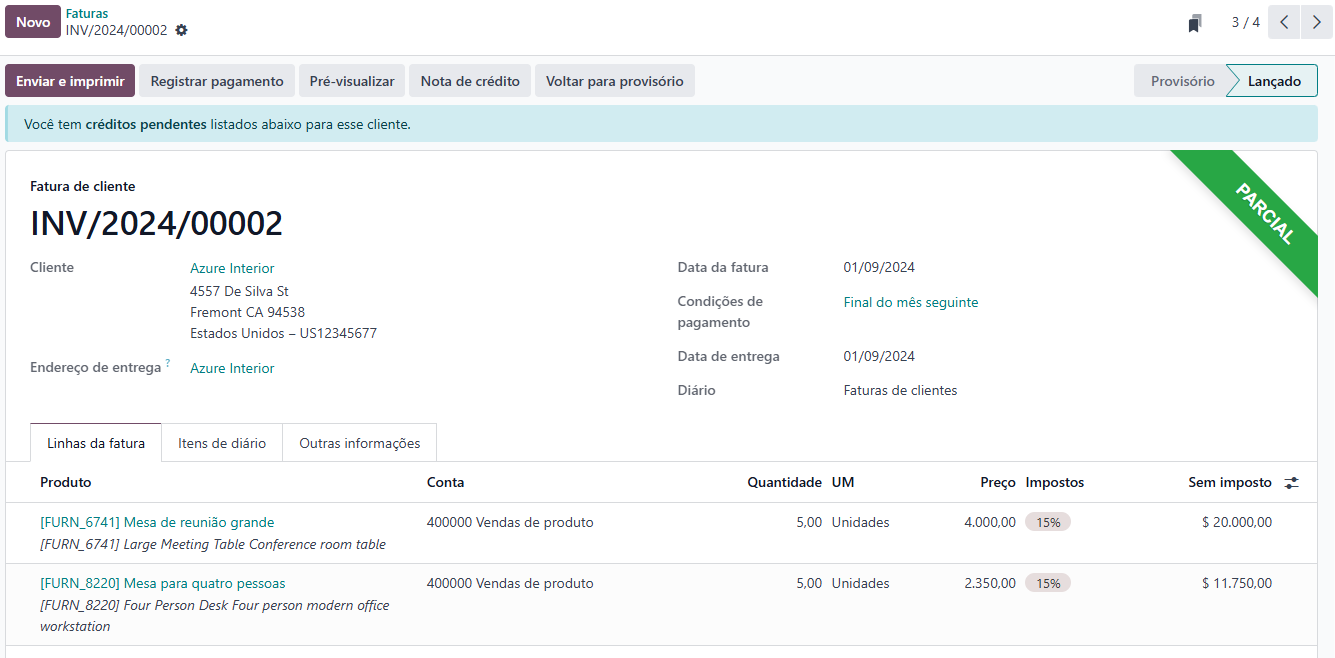Select the Provisório status stage
The image size is (1335, 658).
pos(1182,81)
